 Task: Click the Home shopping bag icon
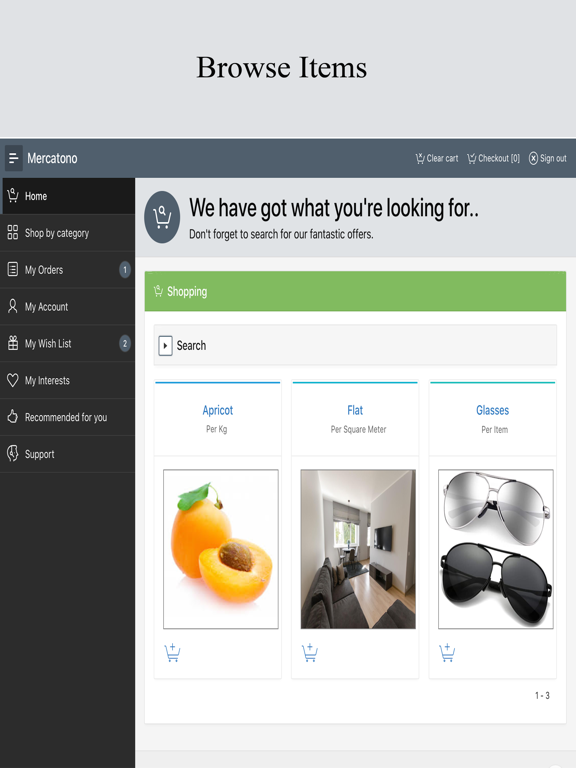point(13,195)
